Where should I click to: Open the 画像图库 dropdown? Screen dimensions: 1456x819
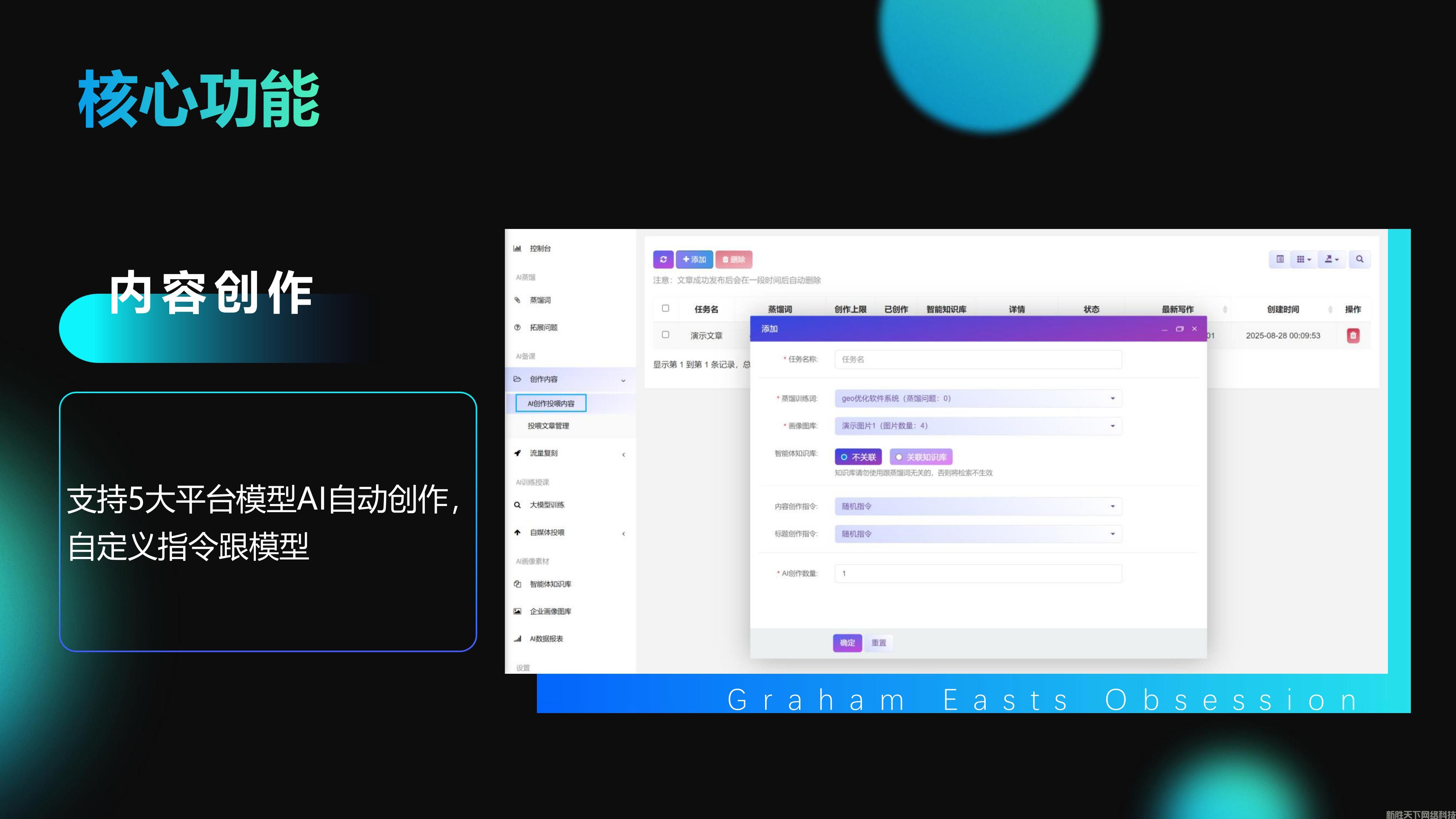coord(978,426)
